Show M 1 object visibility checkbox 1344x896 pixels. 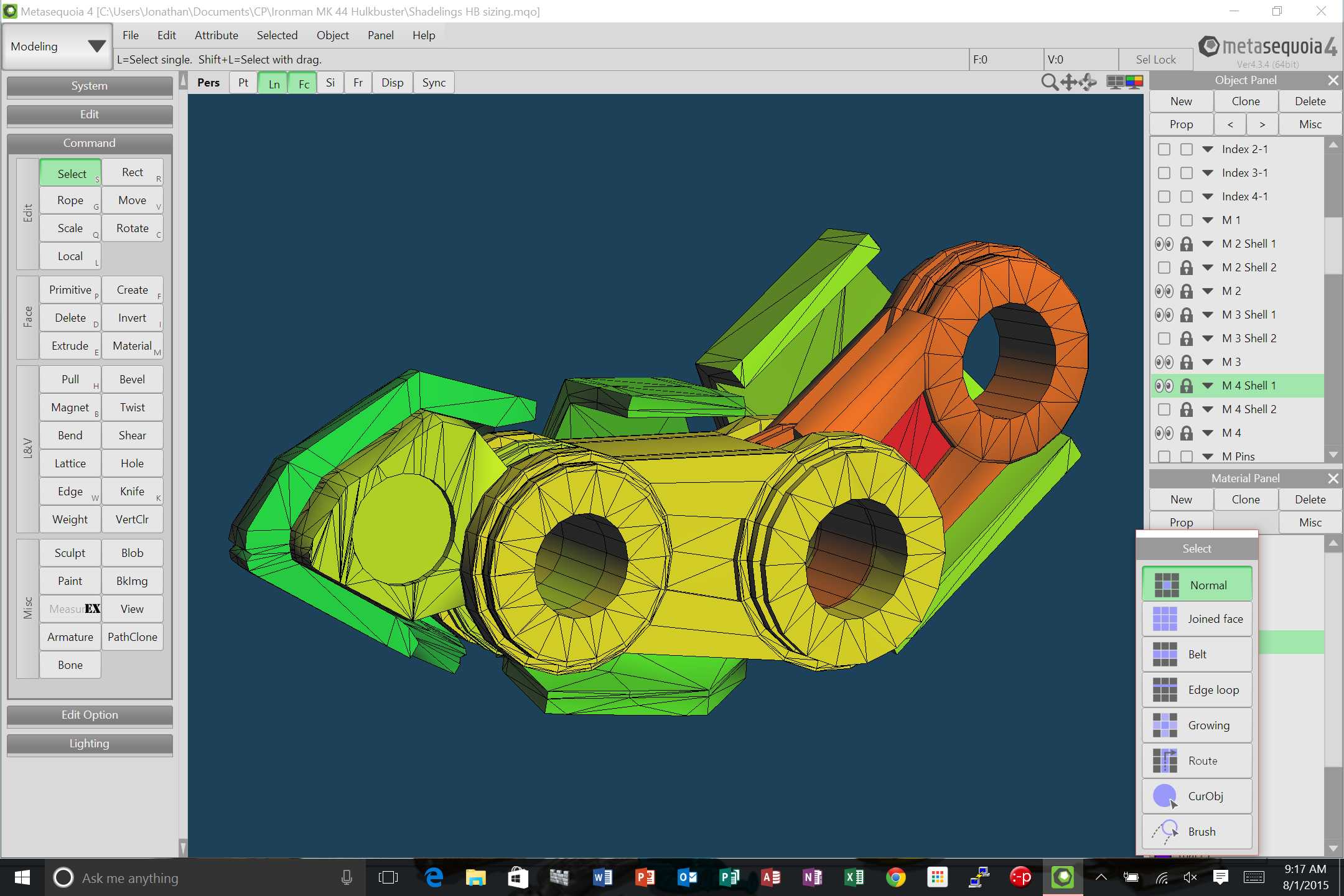[x=1164, y=220]
